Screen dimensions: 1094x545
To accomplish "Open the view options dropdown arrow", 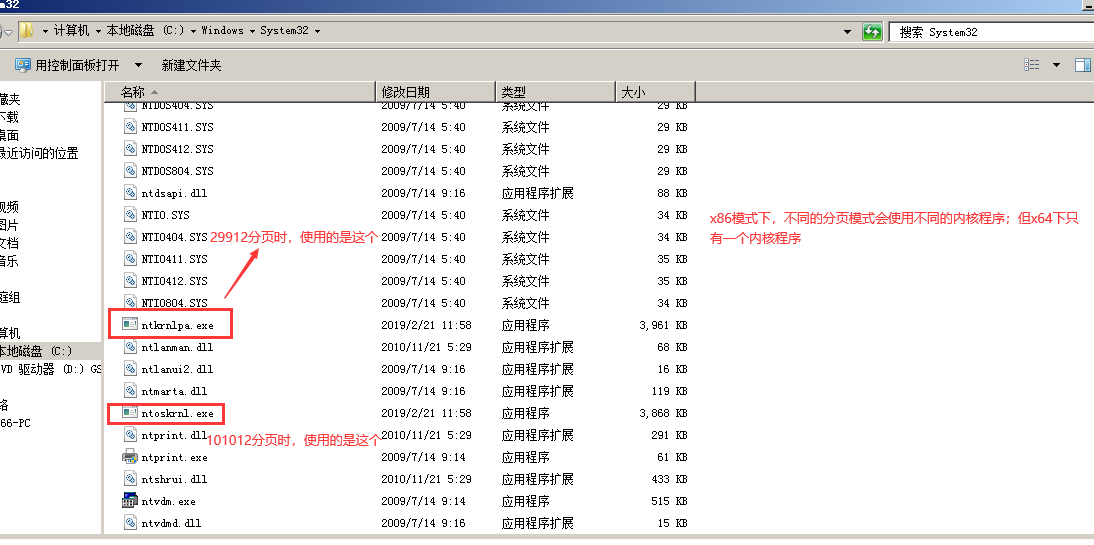I will point(1056,65).
